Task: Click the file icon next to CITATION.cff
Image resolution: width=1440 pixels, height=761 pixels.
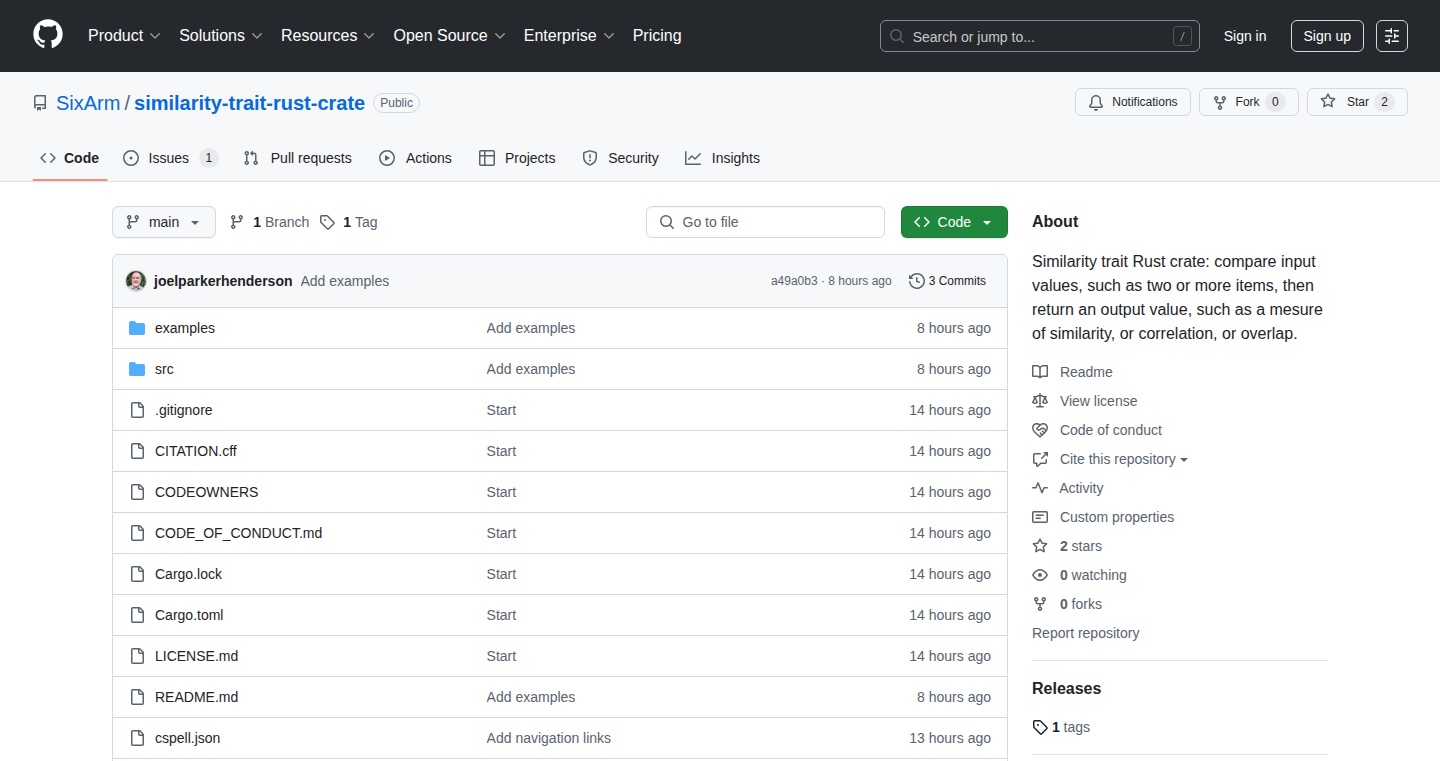Action: [x=137, y=451]
